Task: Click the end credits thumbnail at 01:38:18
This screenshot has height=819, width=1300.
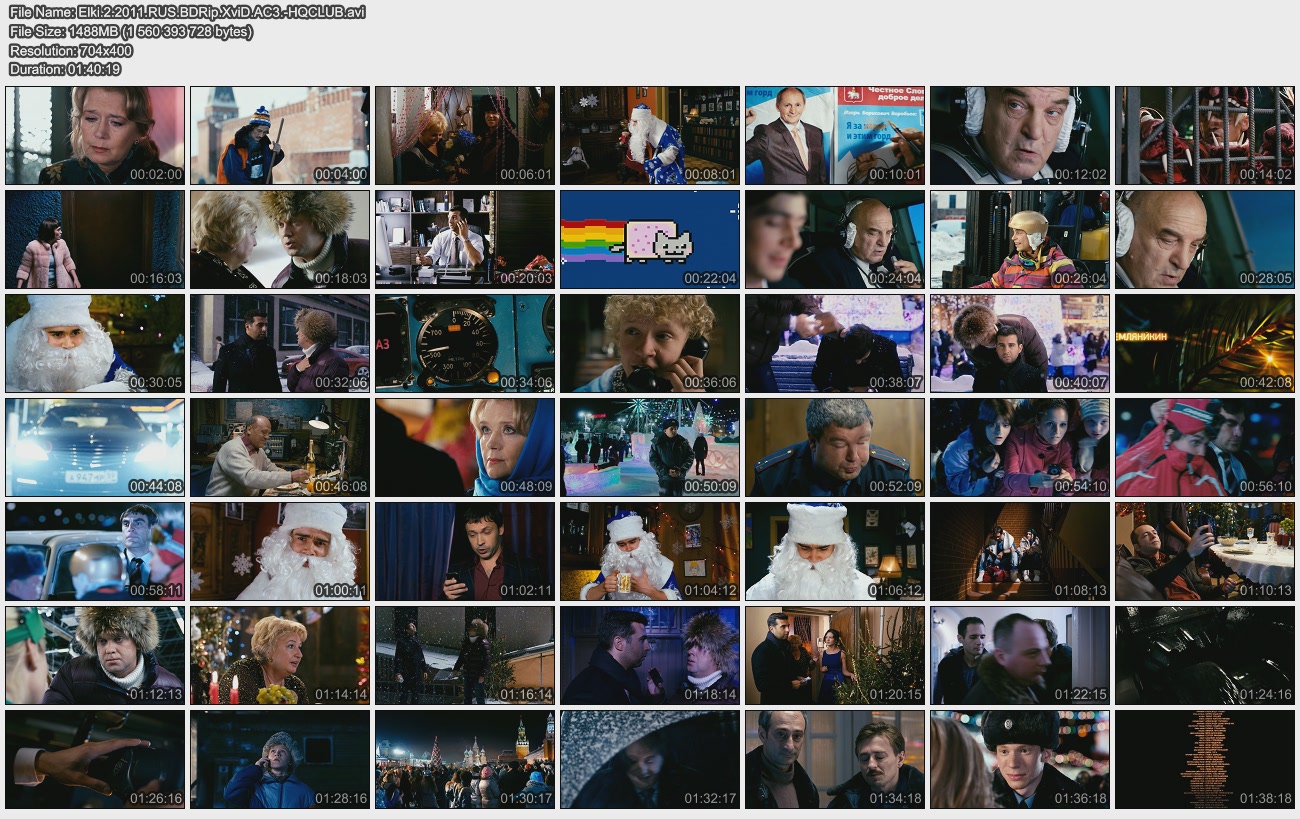Action: tap(1205, 760)
